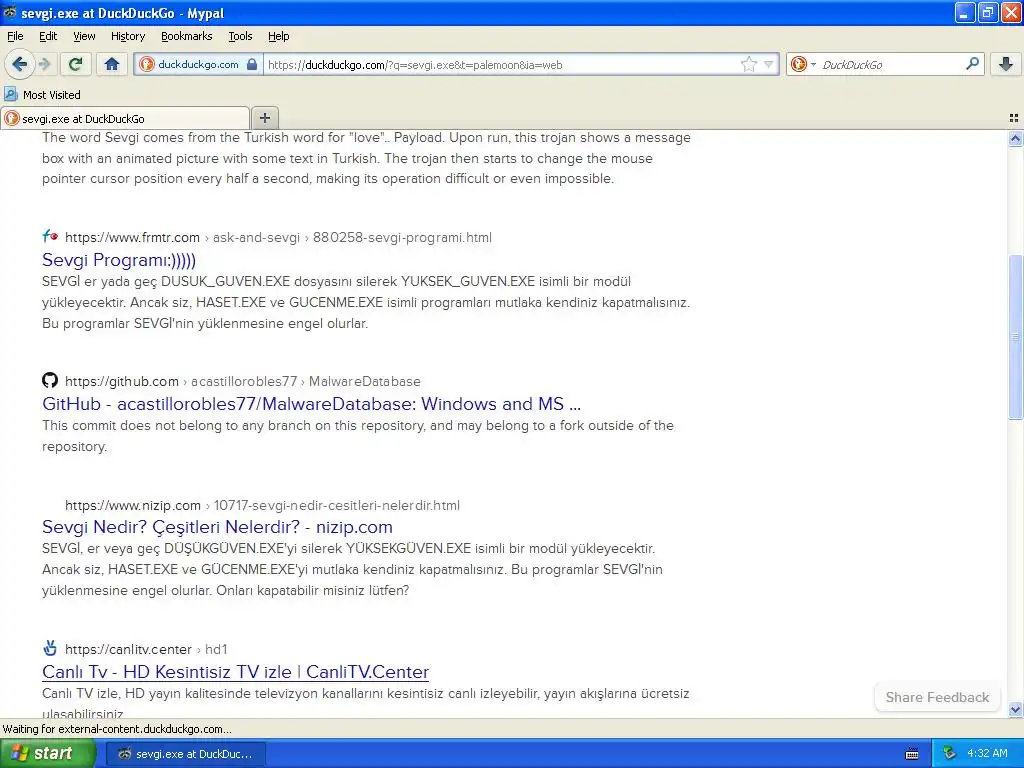Select the sevgi.exe at DuckDuckGo tab
The width and height of the screenshot is (1024, 768).
(125, 118)
